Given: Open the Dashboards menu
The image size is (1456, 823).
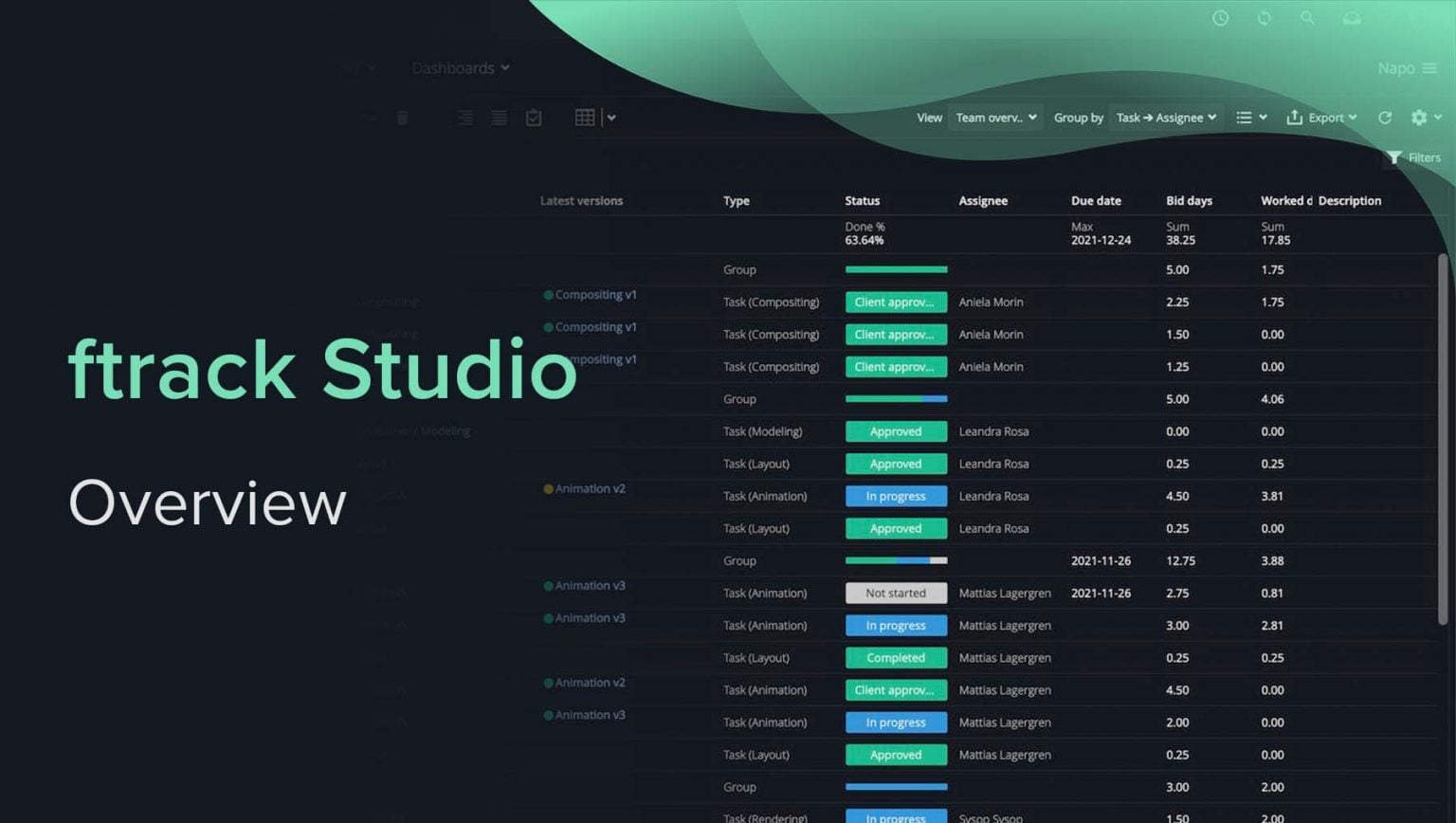Looking at the screenshot, I should click(459, 67).
